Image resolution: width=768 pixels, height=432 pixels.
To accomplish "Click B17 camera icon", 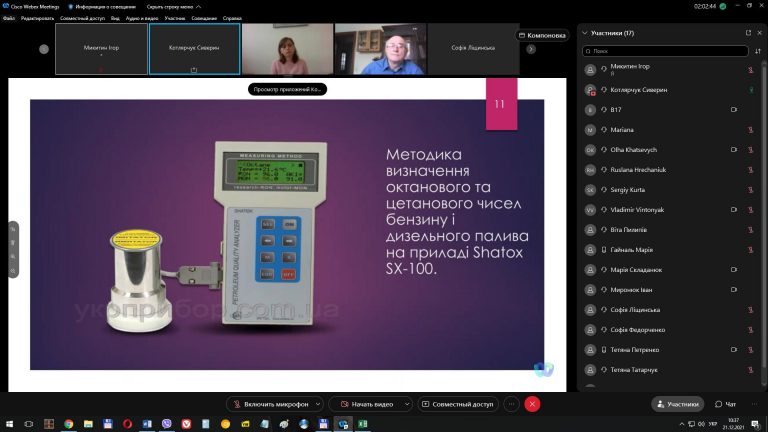I will coord(734,110).
